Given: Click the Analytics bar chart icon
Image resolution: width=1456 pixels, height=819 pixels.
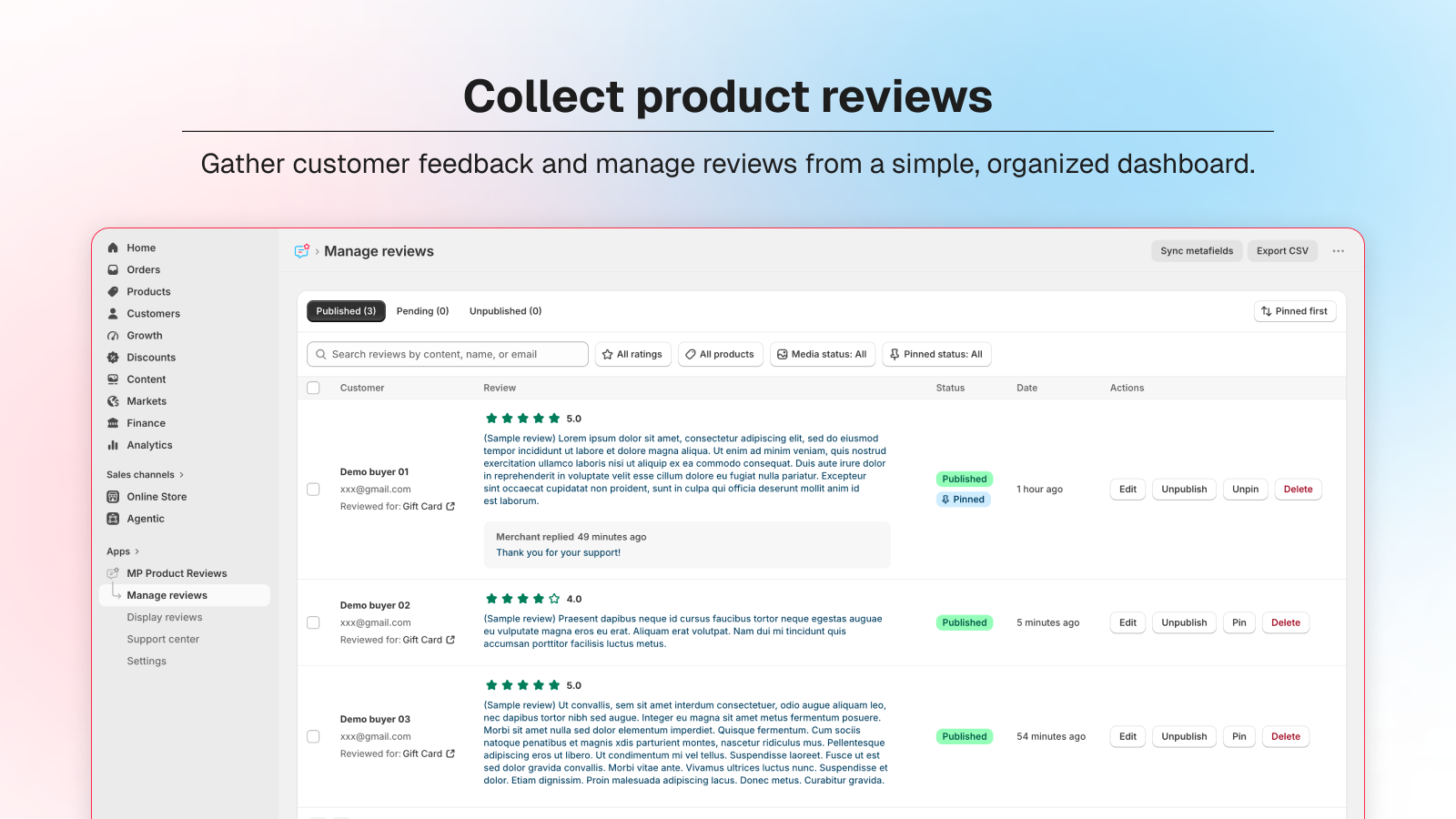Looking at the screenshot, I should click(113, 445).
